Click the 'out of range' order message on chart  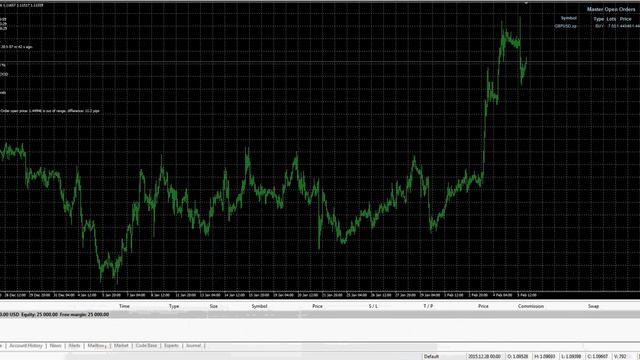point(50,111)
